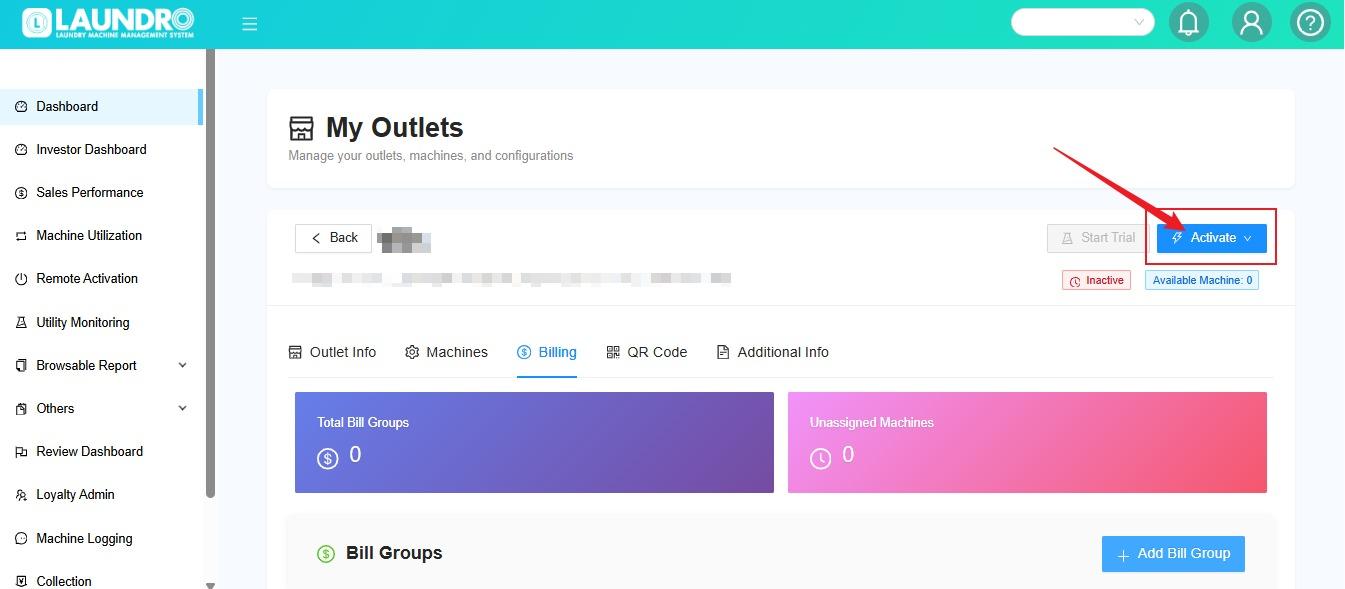Screen dimensions: 1345x589
Task: Click the Unassigned Machines card
Action: click(1027, 442)
